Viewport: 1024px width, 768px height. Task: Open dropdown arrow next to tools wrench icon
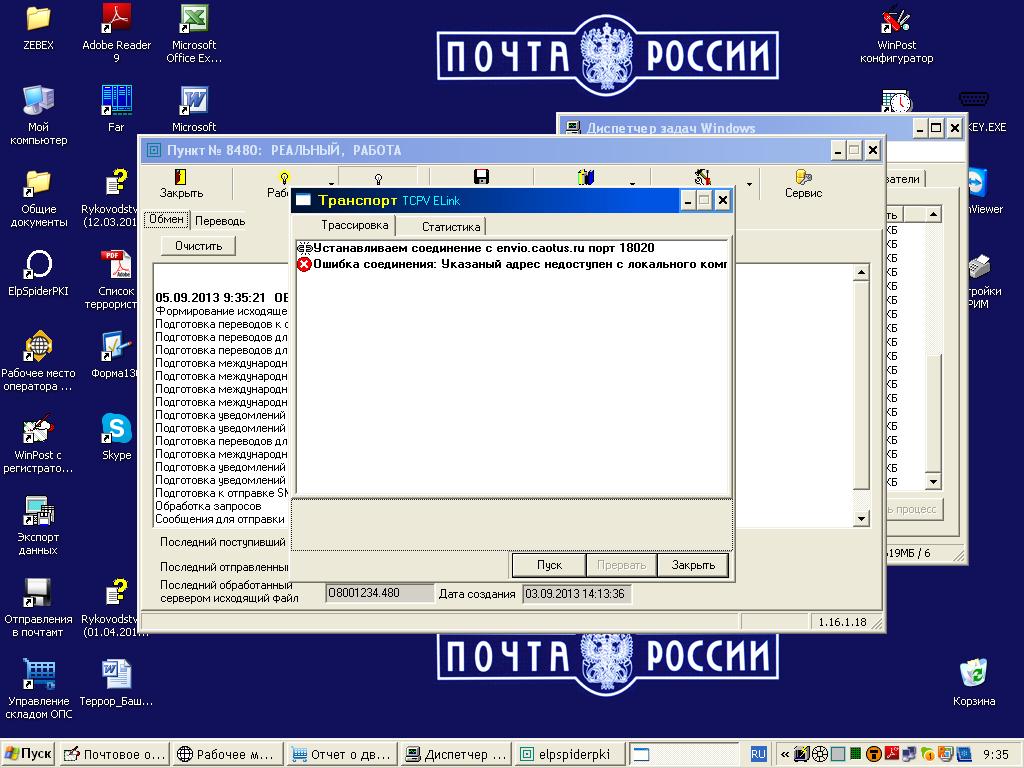click(x=749, y=184)
